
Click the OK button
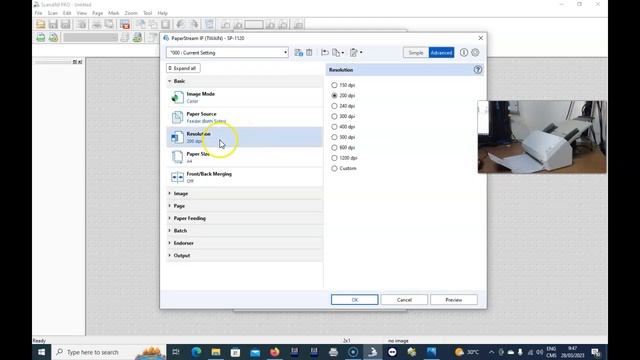coord(355,300)
